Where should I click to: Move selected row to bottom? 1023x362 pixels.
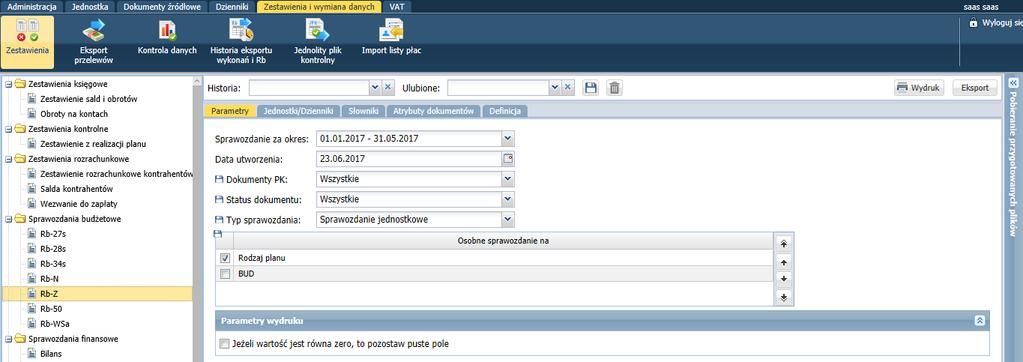pos(784,297)
